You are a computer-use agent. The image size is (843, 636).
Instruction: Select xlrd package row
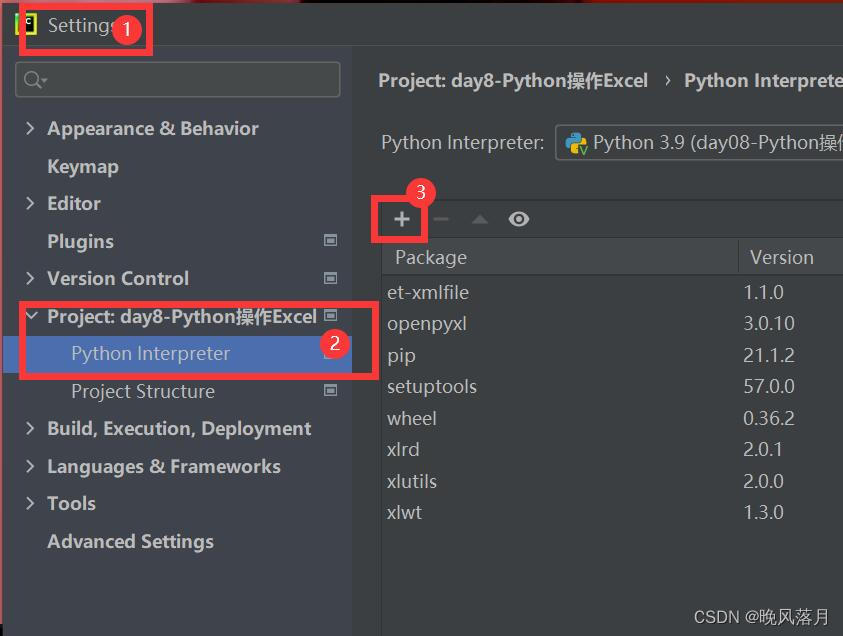point(612,449)
